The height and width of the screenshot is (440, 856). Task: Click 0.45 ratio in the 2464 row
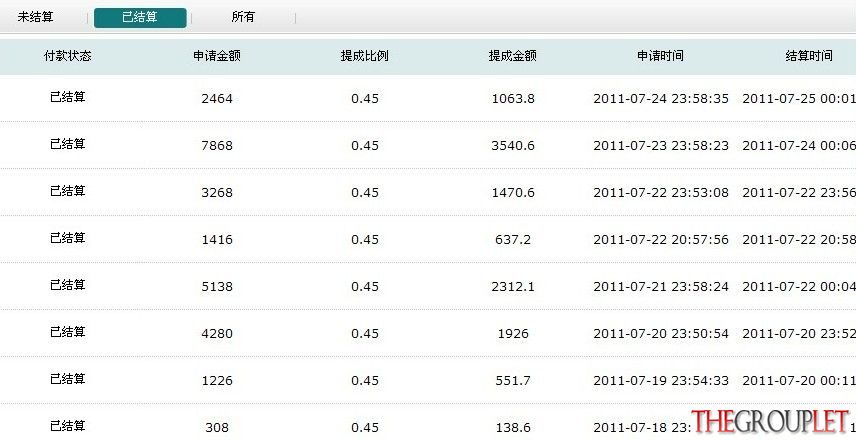pyautogui.click(x=365, y=99)
